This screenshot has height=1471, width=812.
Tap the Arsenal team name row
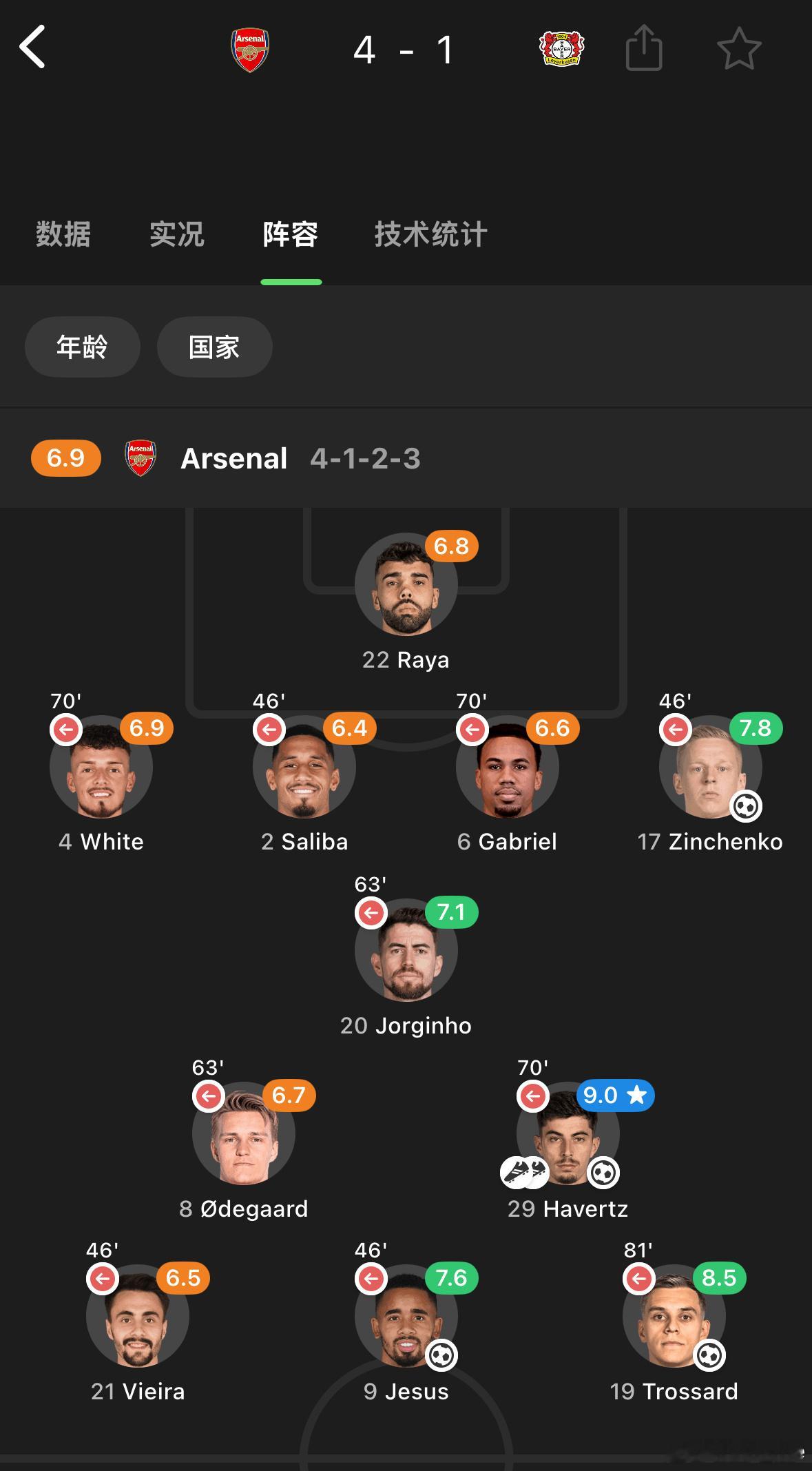coord(406,458)
